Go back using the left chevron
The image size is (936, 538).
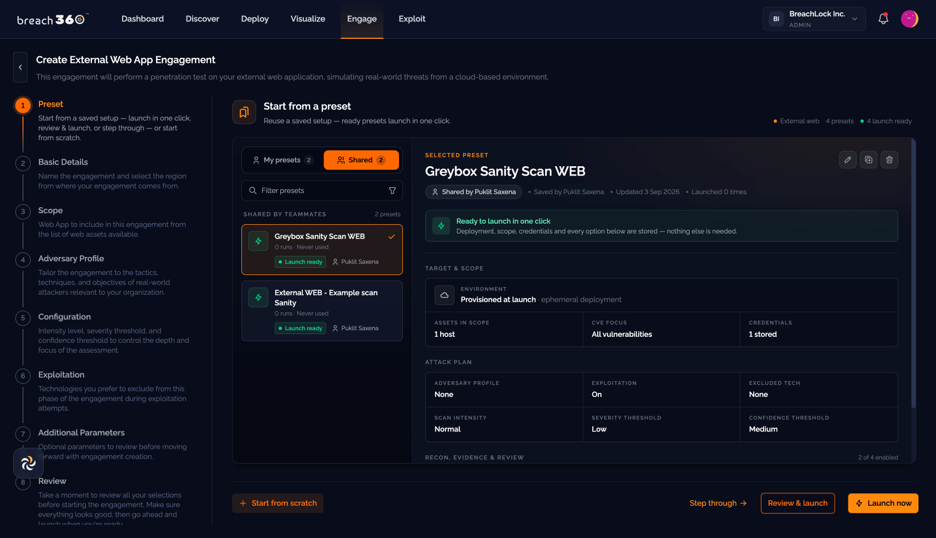tap(20, 67)
